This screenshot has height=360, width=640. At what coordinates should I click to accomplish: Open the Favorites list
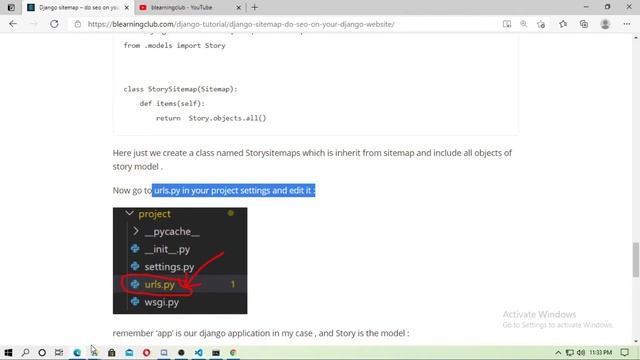(x=563, y=24)
